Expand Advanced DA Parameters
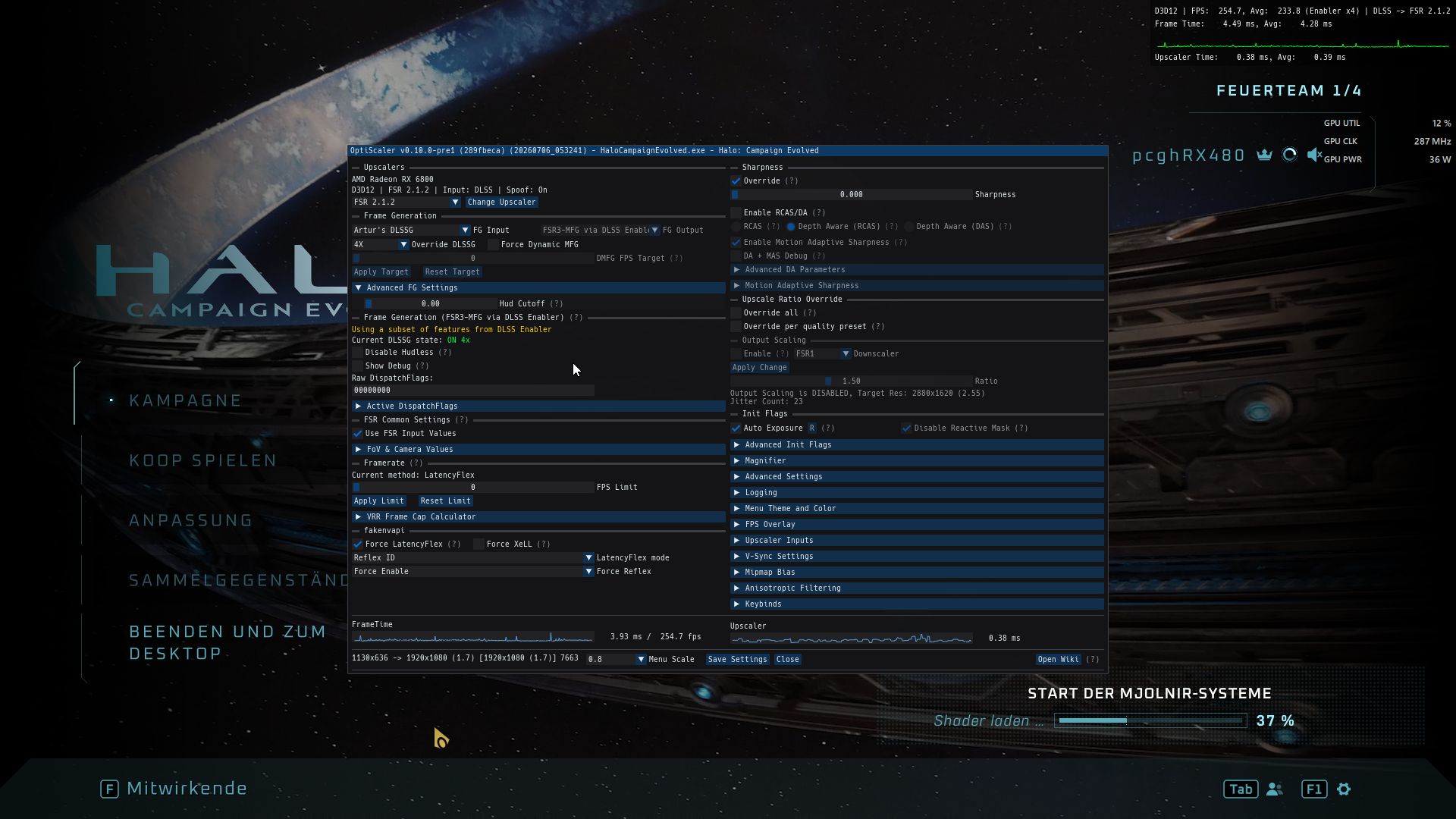The width and height of the screenshot is (1456, 819). point(917,270)
